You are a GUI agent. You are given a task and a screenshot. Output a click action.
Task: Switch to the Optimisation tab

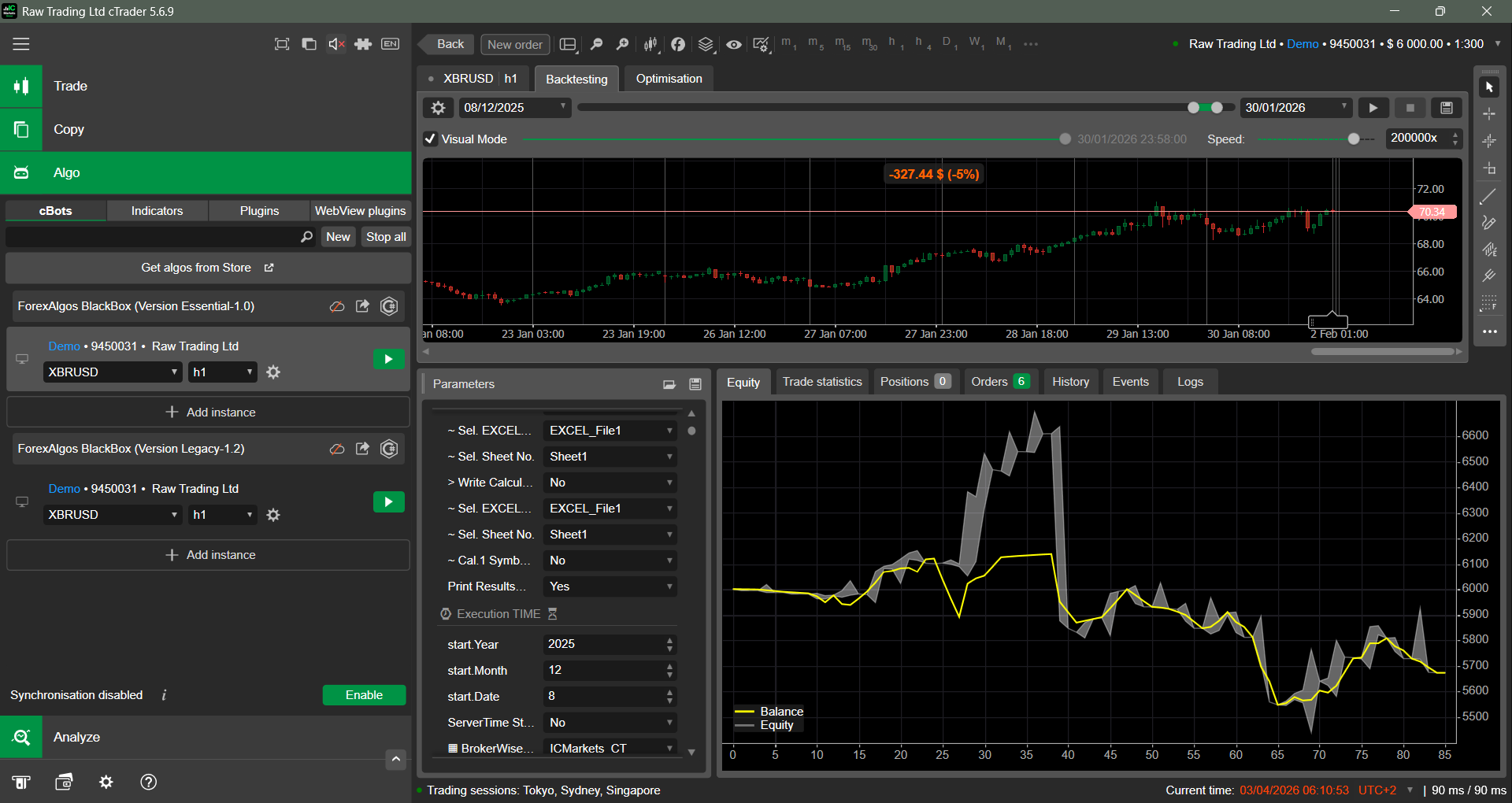[669, 79]
